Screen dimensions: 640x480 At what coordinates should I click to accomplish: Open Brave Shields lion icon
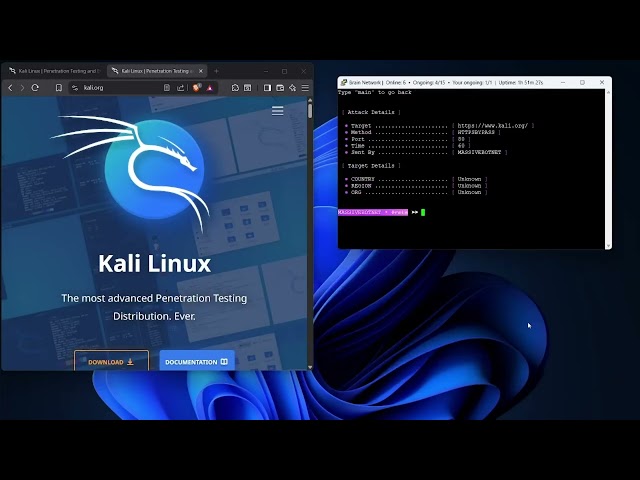click(x=197, y=87)
